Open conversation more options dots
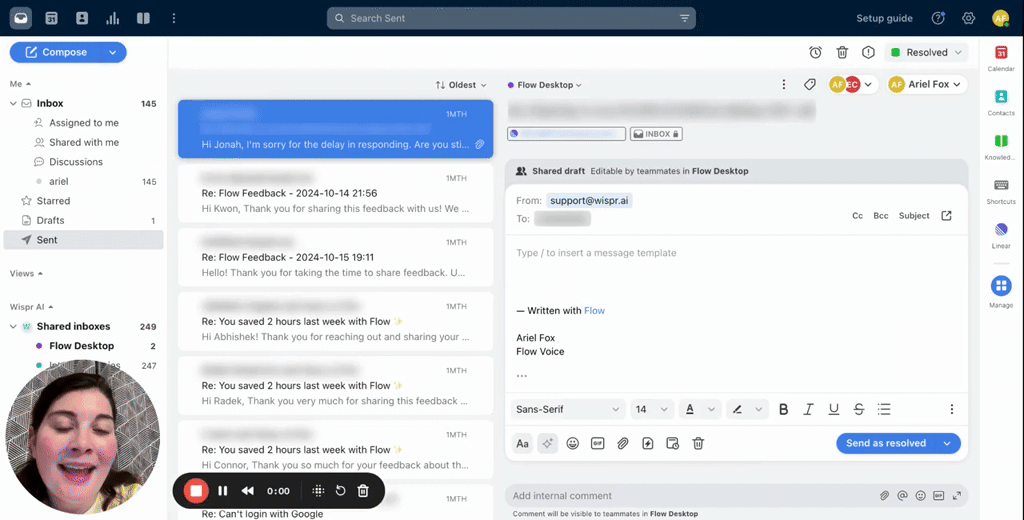This screenshot has height=520, width=1024. 784,84
